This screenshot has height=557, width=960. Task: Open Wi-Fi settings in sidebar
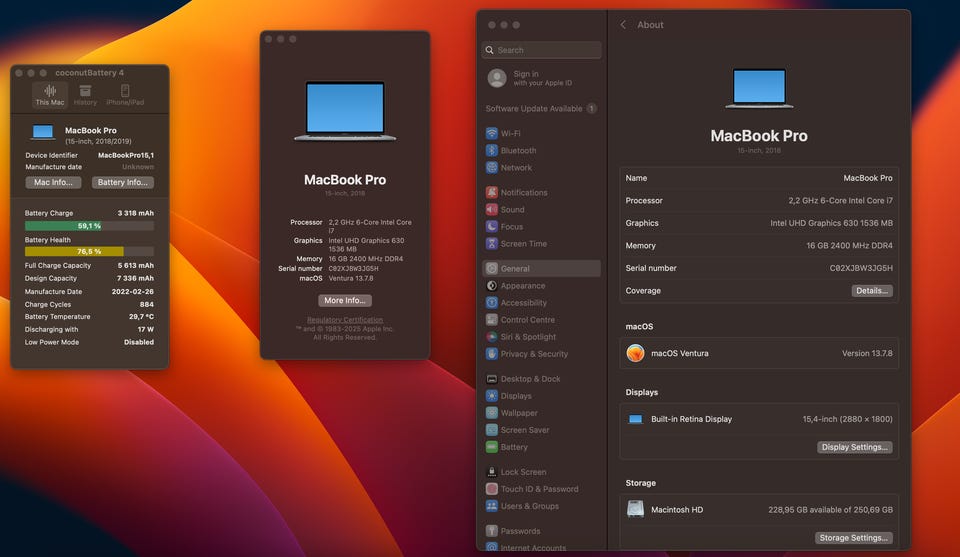point(541,133)
